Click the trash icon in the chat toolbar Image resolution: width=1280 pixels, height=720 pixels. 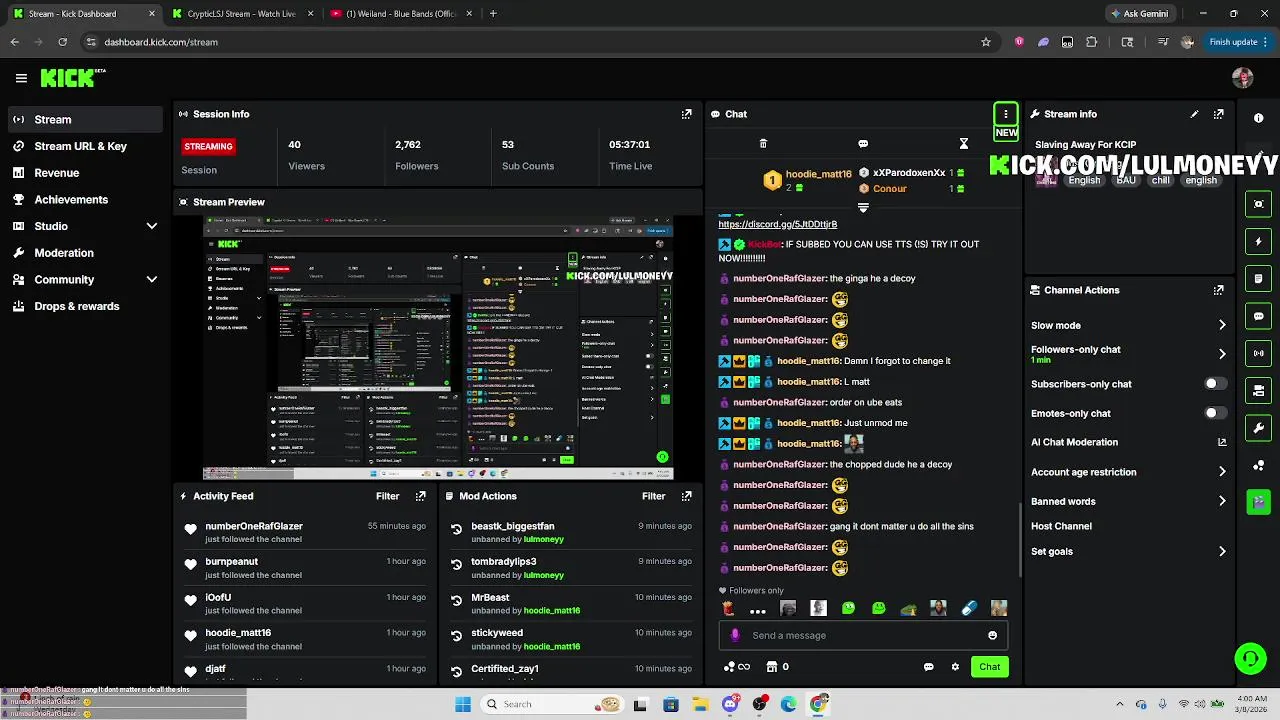(763, 144)
